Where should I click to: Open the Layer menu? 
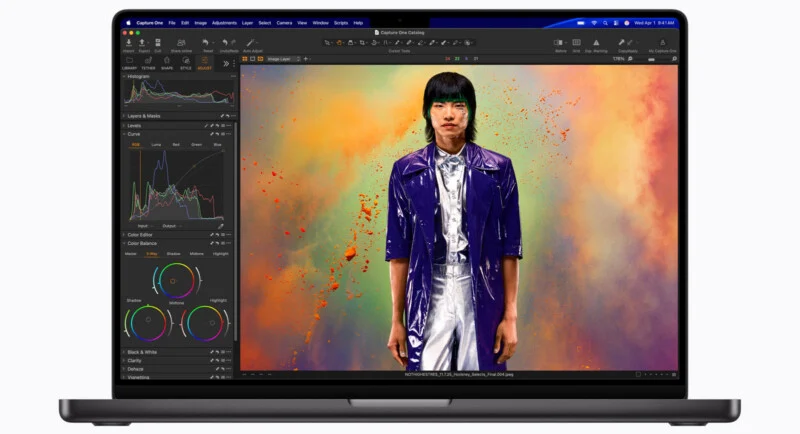247,23
